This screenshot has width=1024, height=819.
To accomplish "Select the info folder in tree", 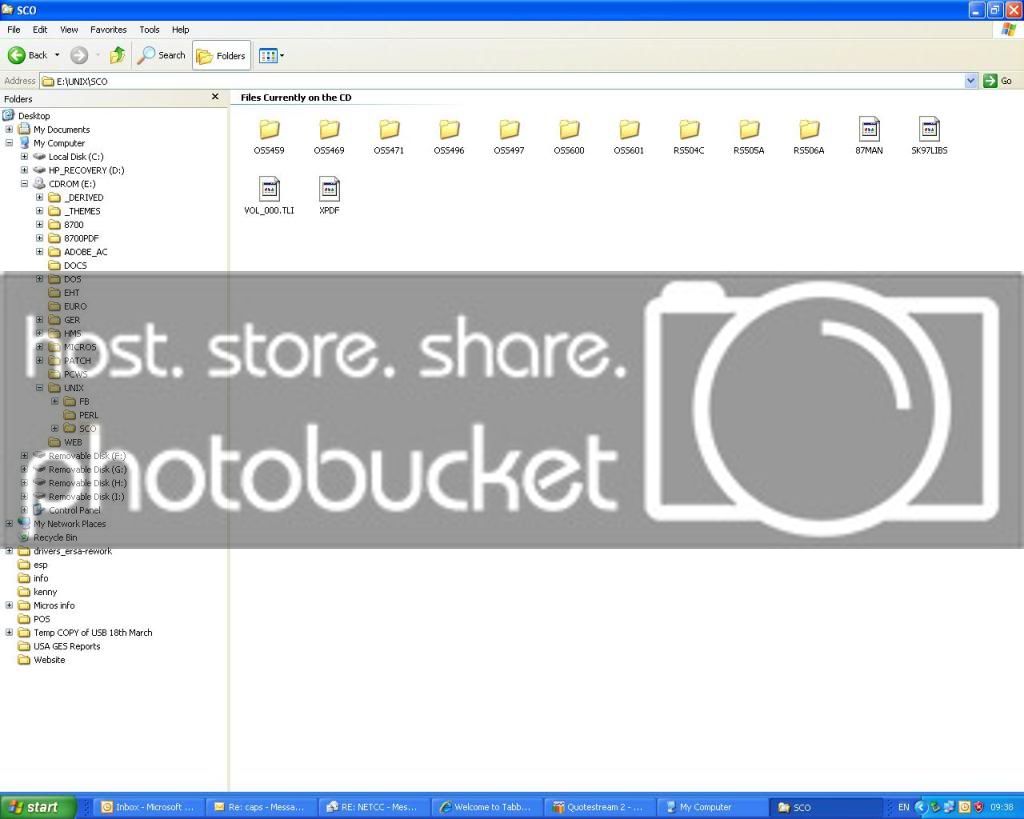I will pyautogui.click(x=40, y=579).
